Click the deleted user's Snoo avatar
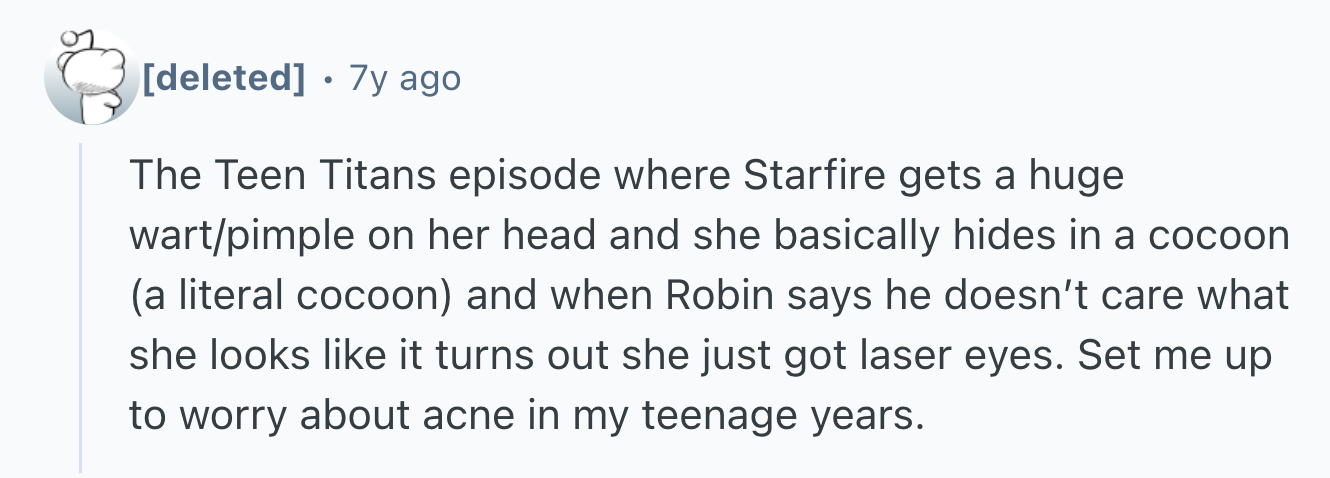Image resolution: width=1330 pixels, height=478 pixels. point(91,77)
